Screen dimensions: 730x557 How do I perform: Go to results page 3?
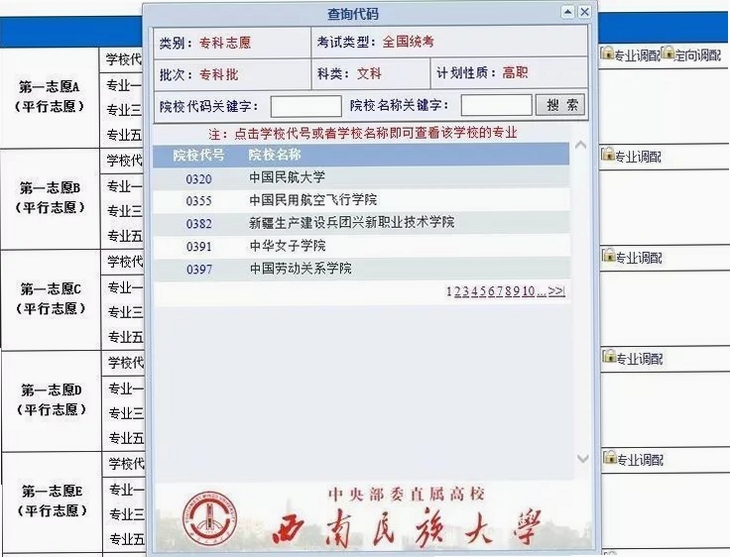click(x=466, y=292)
